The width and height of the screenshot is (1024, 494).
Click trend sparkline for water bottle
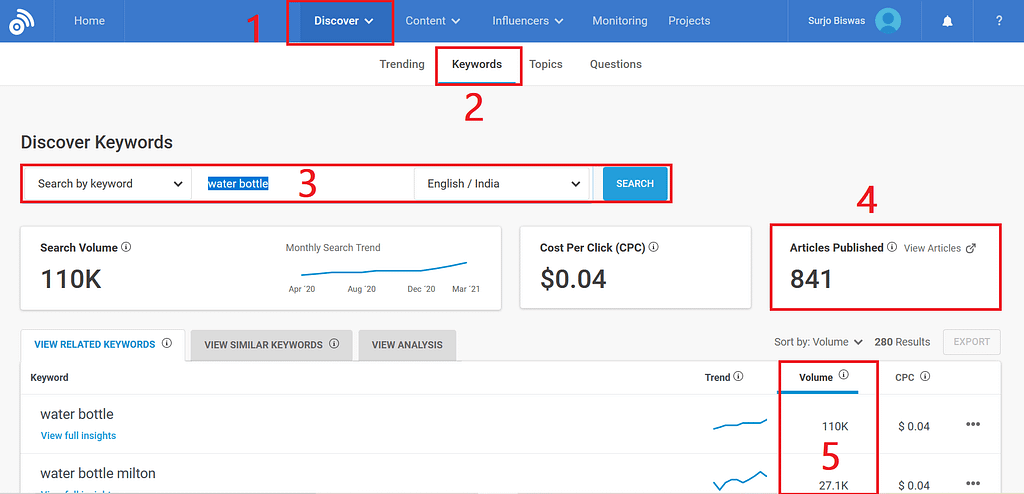tap(740, 425)
